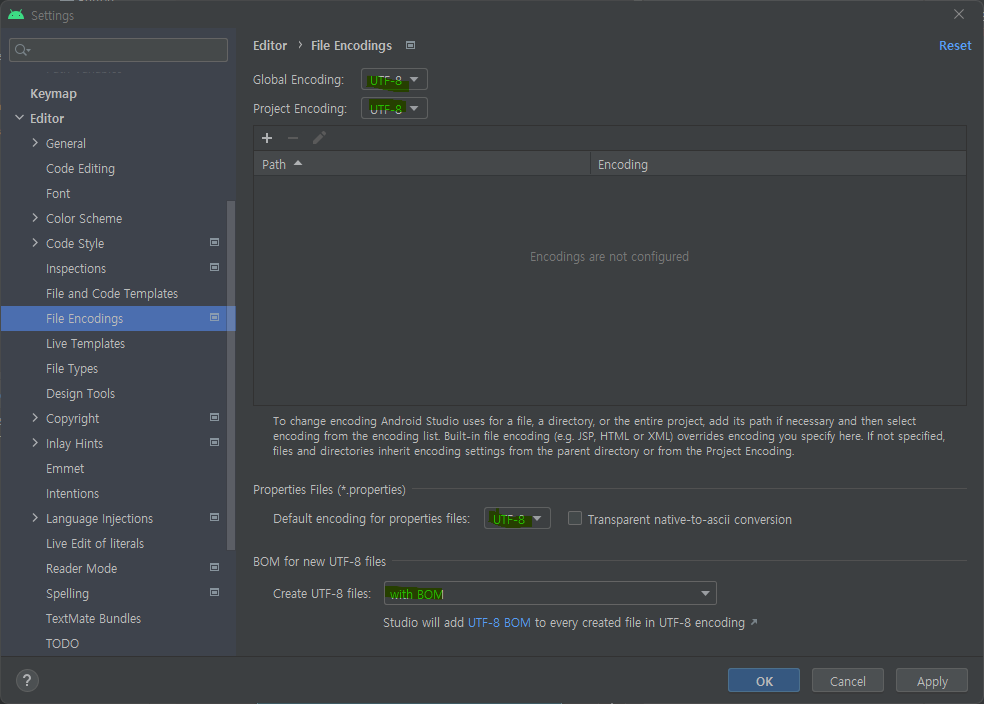Click the project-level icon beside File Encodings heading
Image resolution: width=984 pixels, height=704 pixels.
tap(410, 45)
